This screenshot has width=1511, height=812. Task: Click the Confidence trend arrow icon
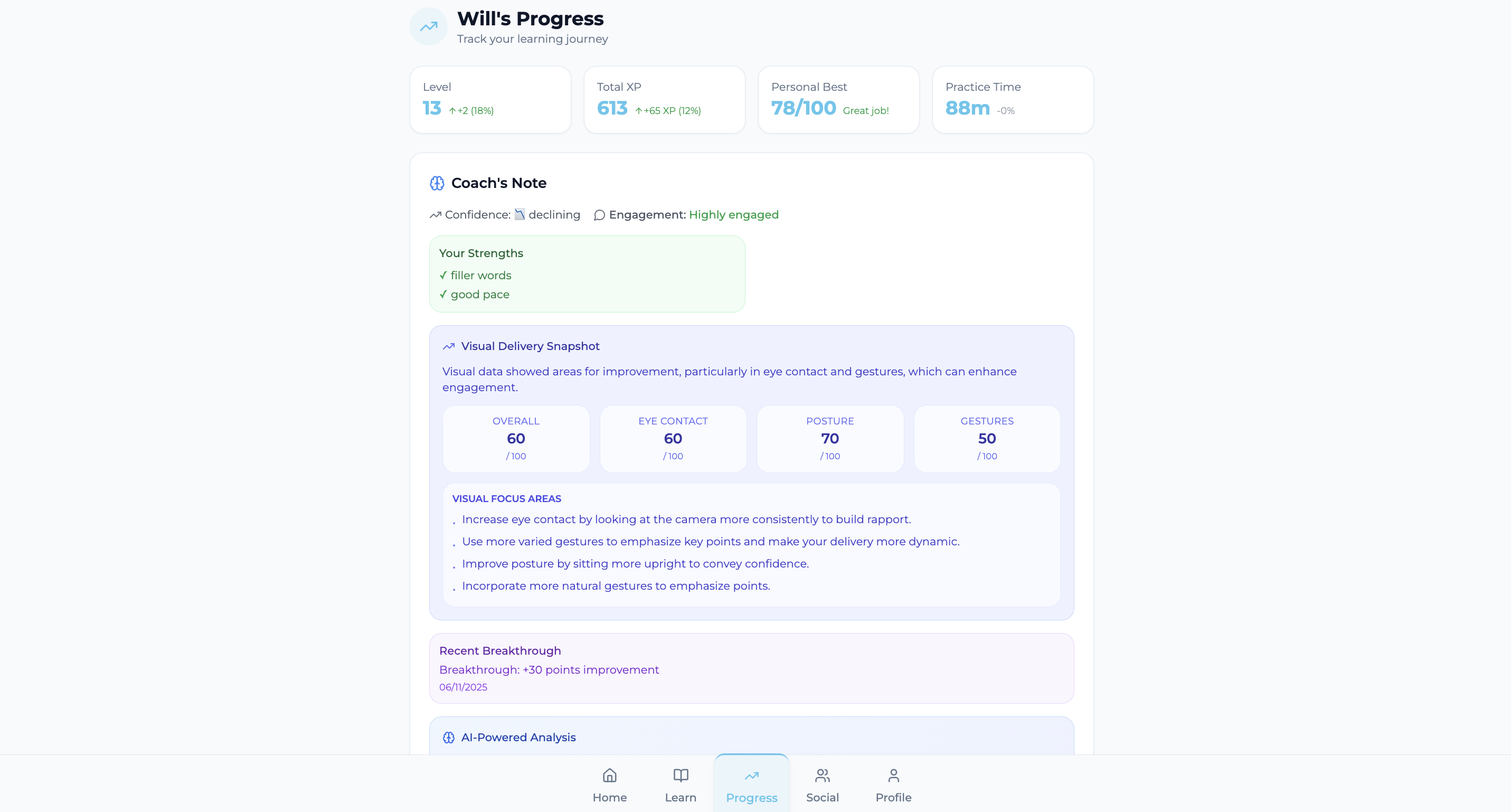[435, 215]
